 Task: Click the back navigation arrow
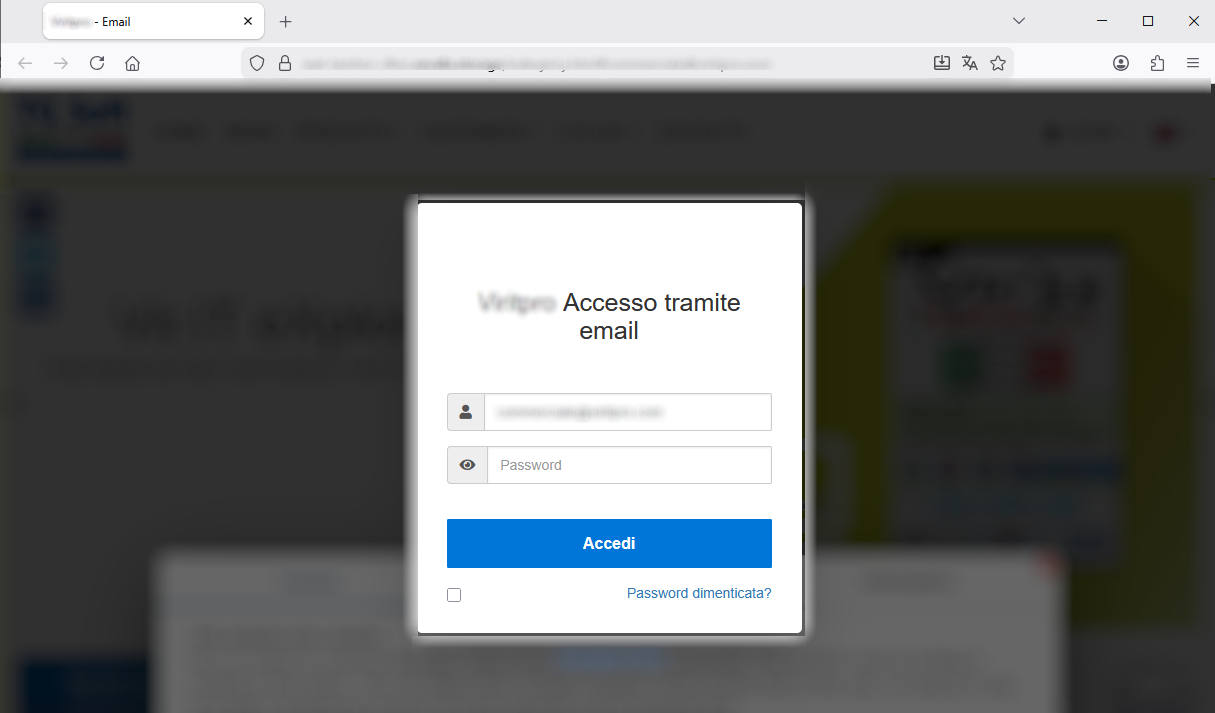25,63
